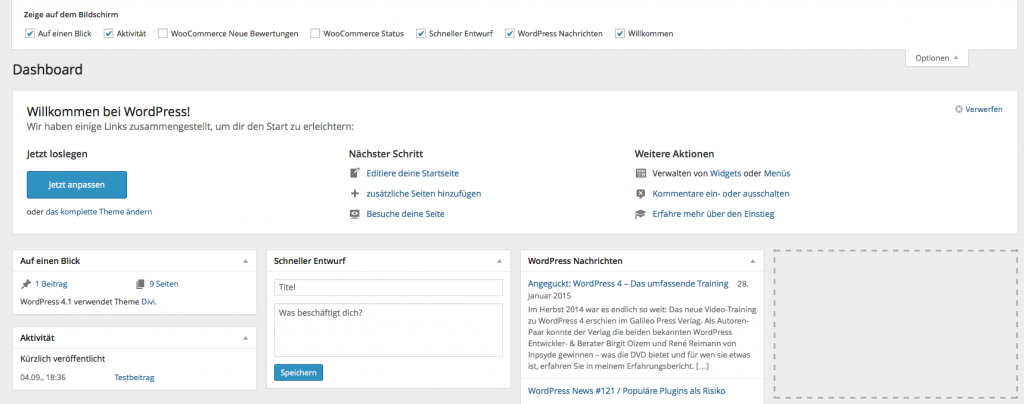The width and height of the screenshot is (1024, 404).
Task: Collapse the Aktivität widget arrow
Action: pos(246,338)
